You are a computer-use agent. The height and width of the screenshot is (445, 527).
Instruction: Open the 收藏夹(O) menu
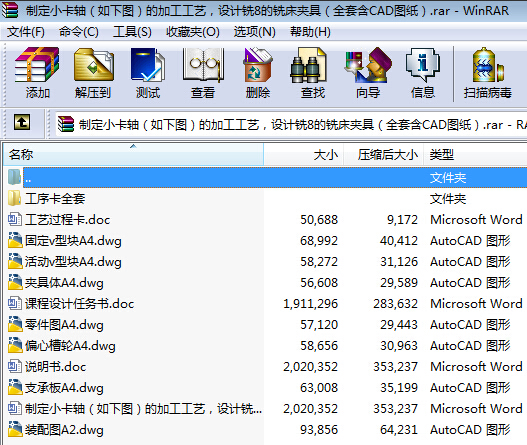(193, 32)
